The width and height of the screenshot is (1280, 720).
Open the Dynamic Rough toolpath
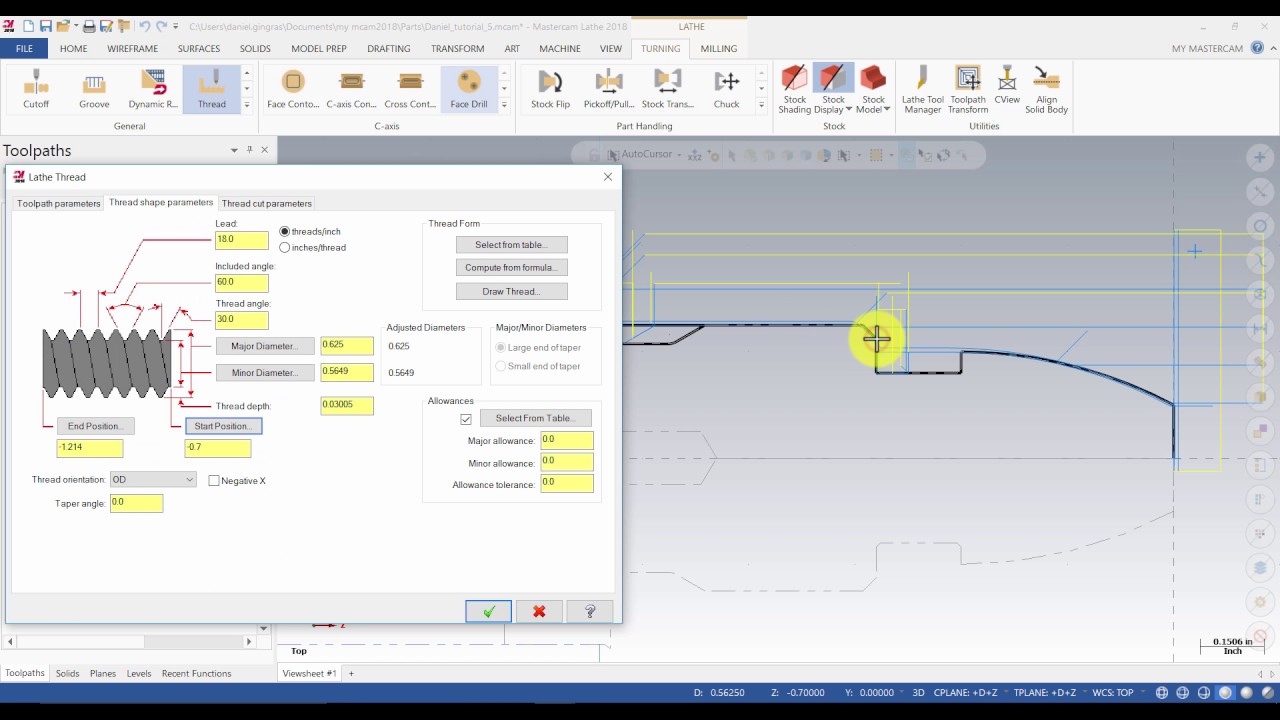click(x=153, y=89)
